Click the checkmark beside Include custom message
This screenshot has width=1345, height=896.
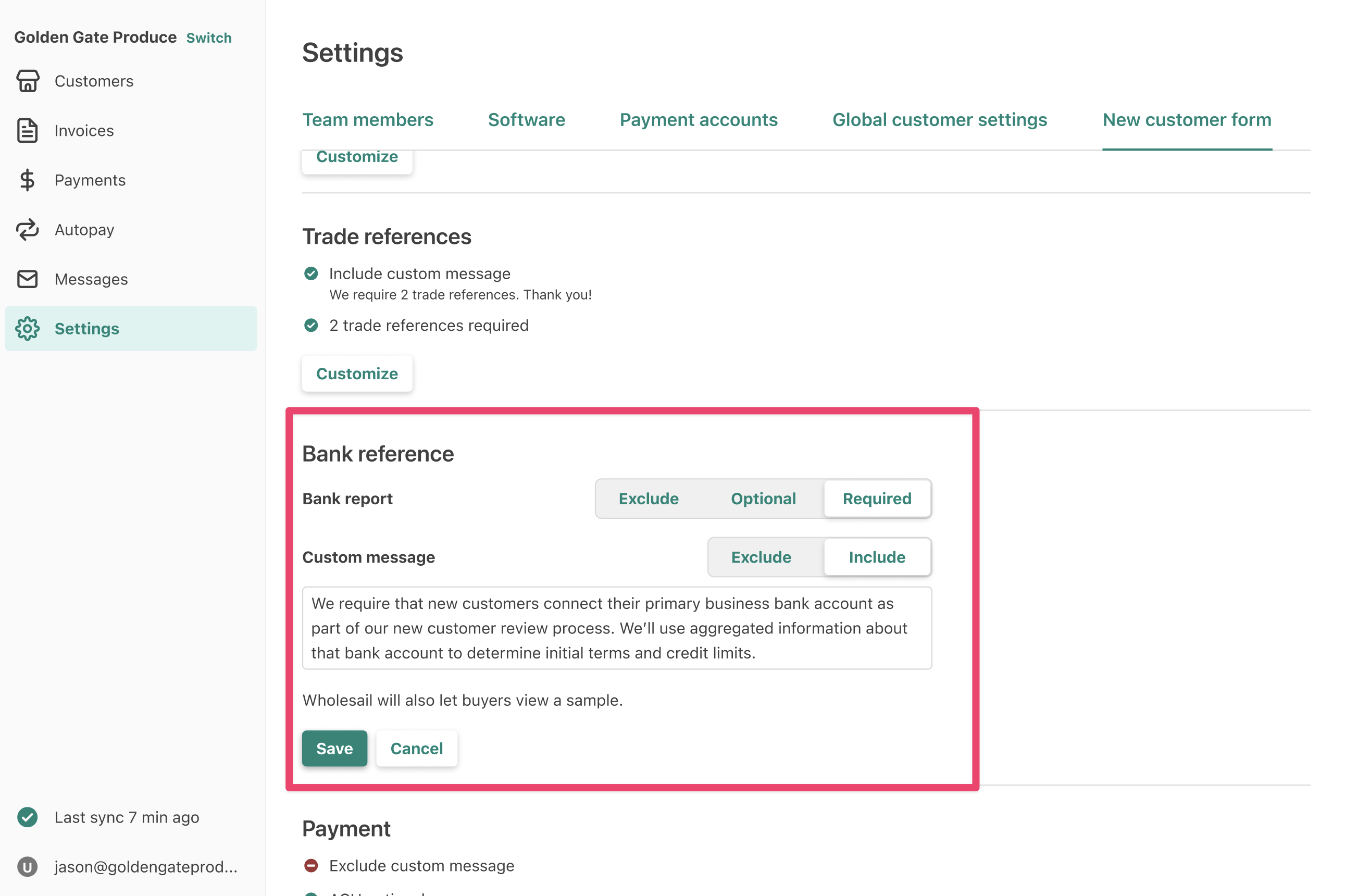pyautogui.click(x=311, y=273)
